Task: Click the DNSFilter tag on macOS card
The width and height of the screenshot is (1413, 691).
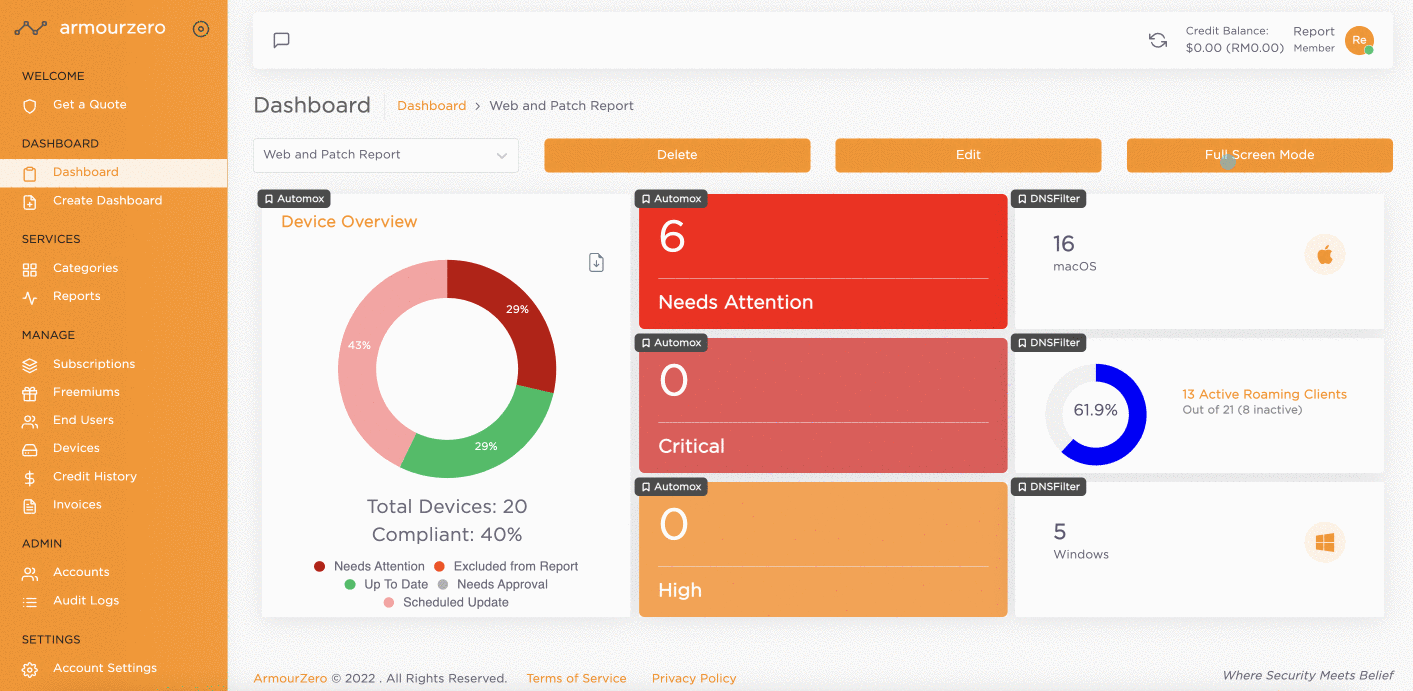Action: [x=1049, y=199]
